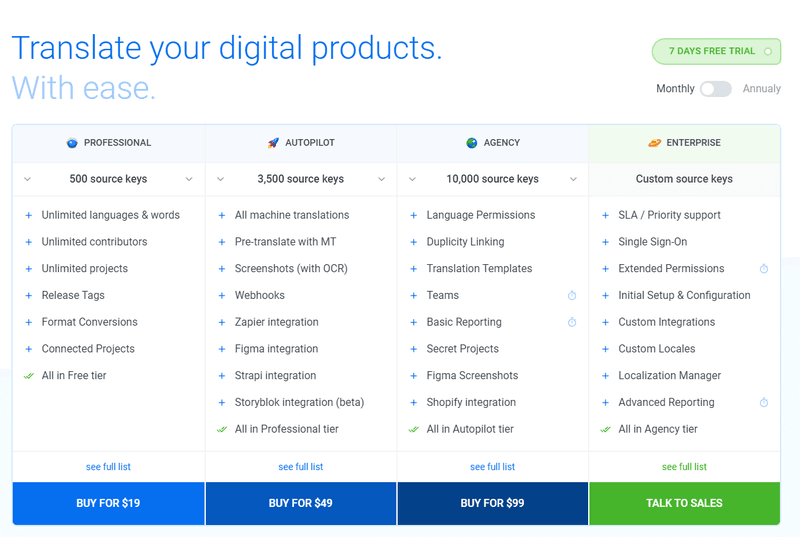
Task: Click Figma integration feature text
Action: click(x=277, y=349)
